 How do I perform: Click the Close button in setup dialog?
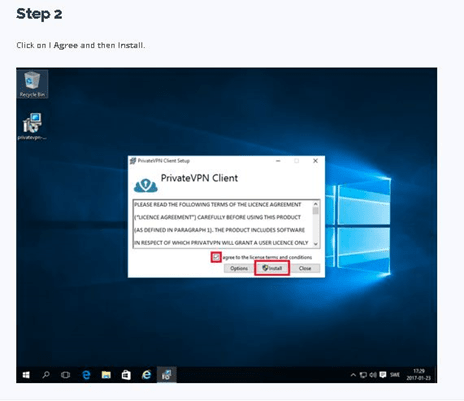(x=305, y=268)
